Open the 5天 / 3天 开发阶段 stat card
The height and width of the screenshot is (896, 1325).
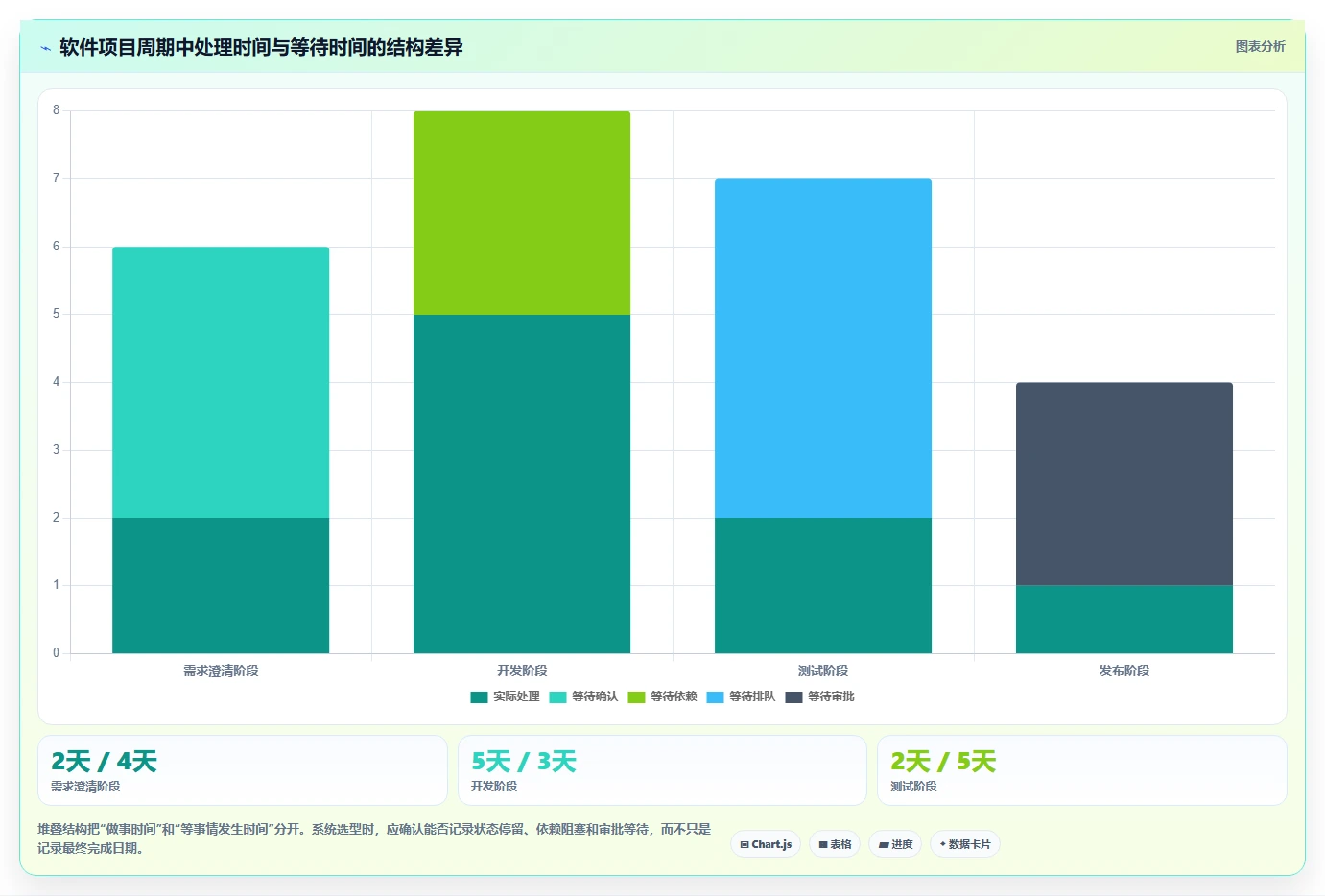pos(662,770)
